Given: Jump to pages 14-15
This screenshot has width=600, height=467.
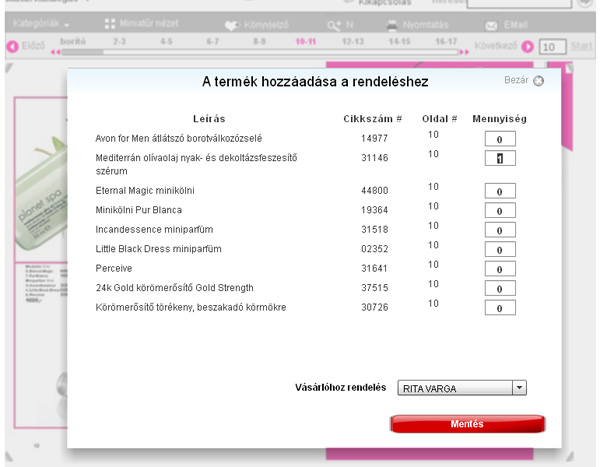Looking at the screenshot, I should tap(399, 41).
